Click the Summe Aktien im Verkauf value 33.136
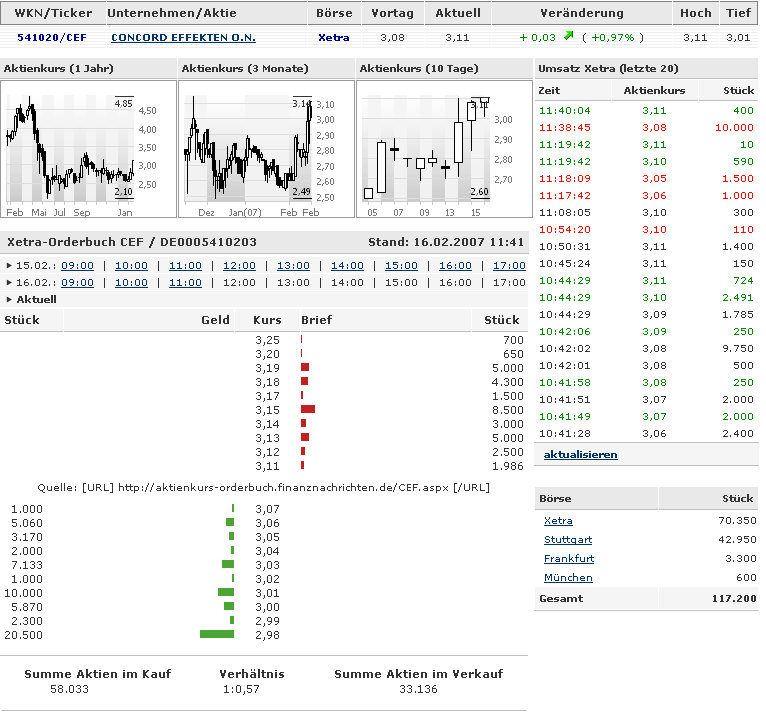766x717 pixels. (418, 690)
